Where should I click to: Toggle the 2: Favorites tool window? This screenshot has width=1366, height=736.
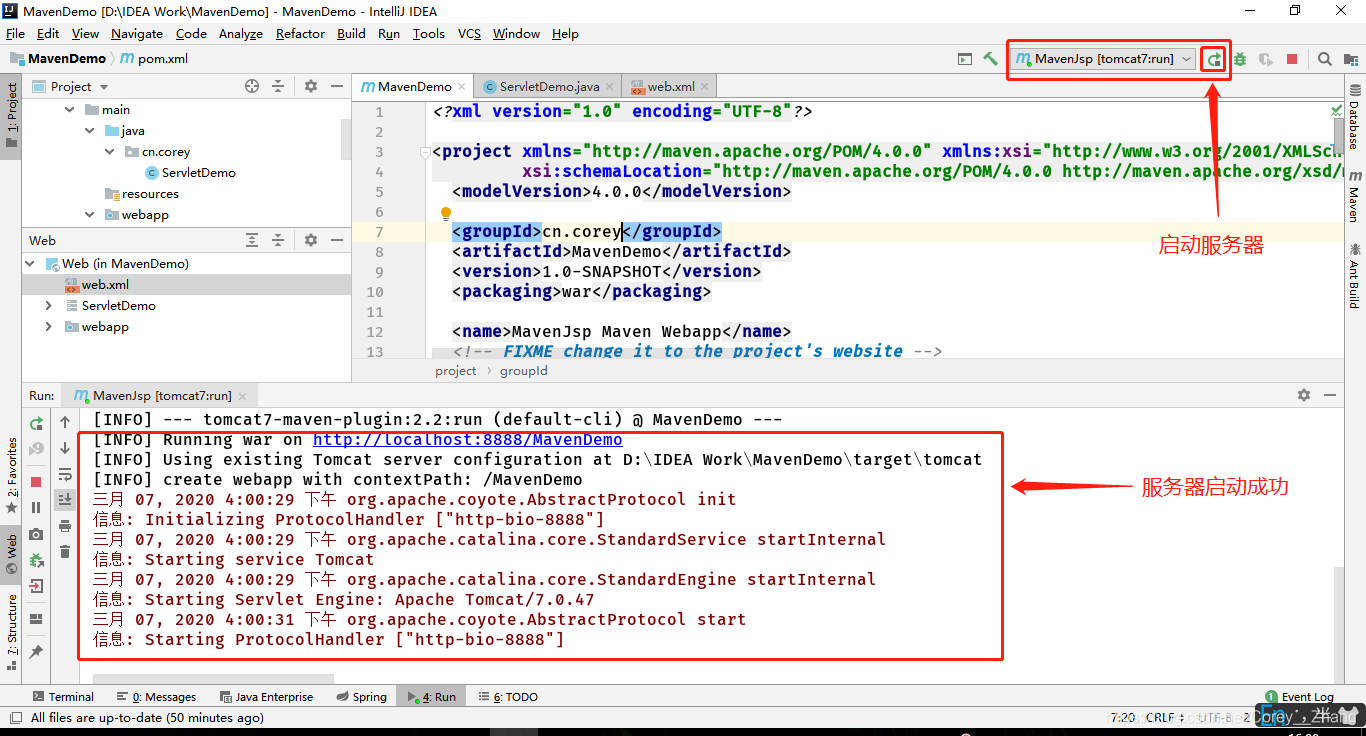point(11,475)
